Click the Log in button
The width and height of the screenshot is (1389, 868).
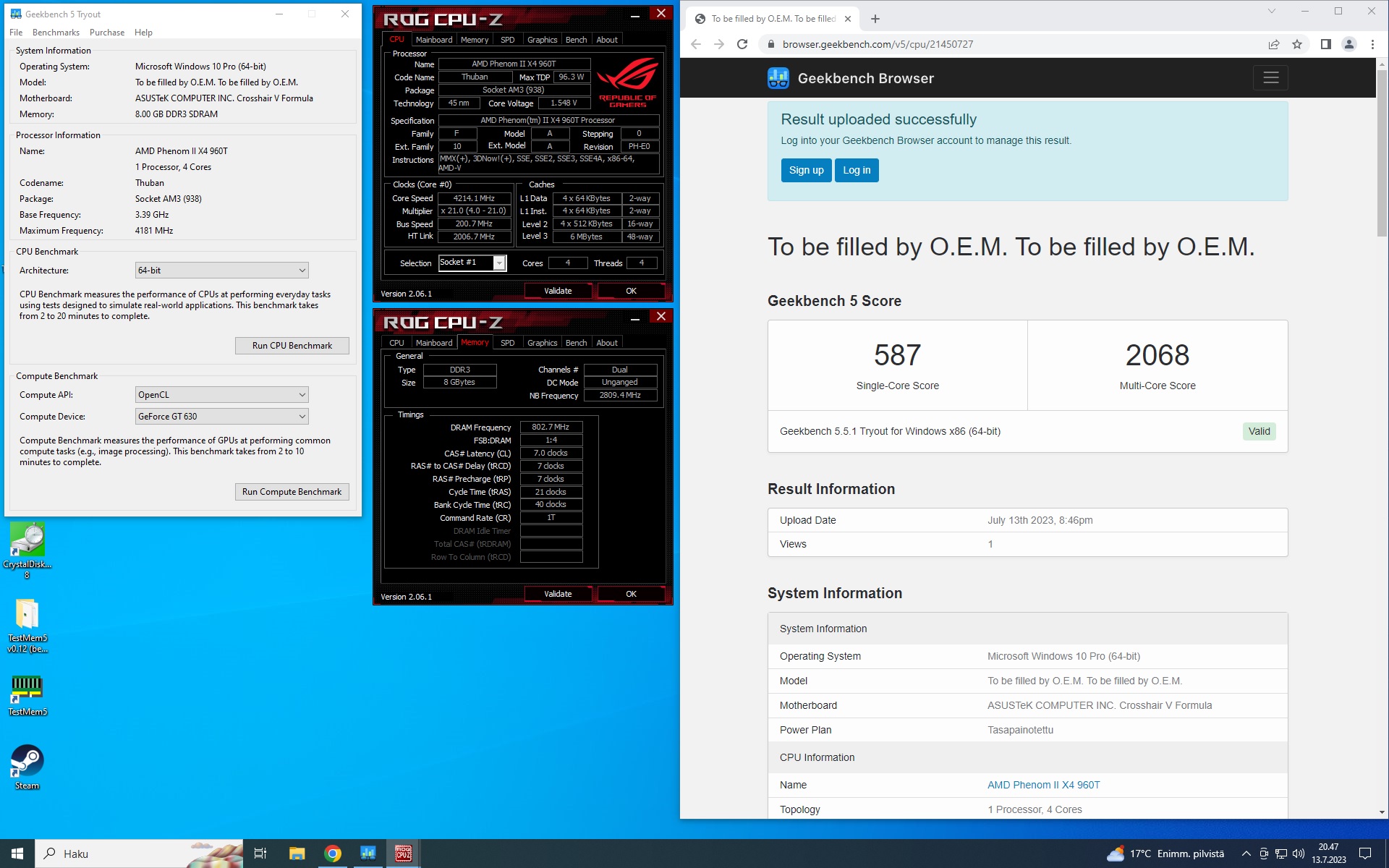tap(857, 171)
